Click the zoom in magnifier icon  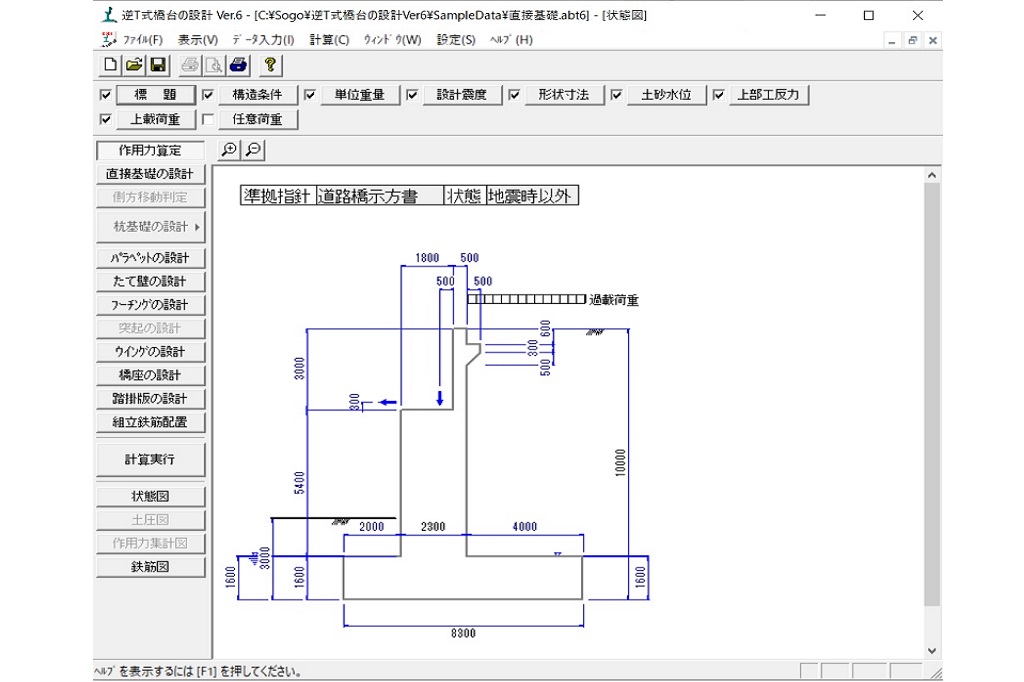[229, 150]
